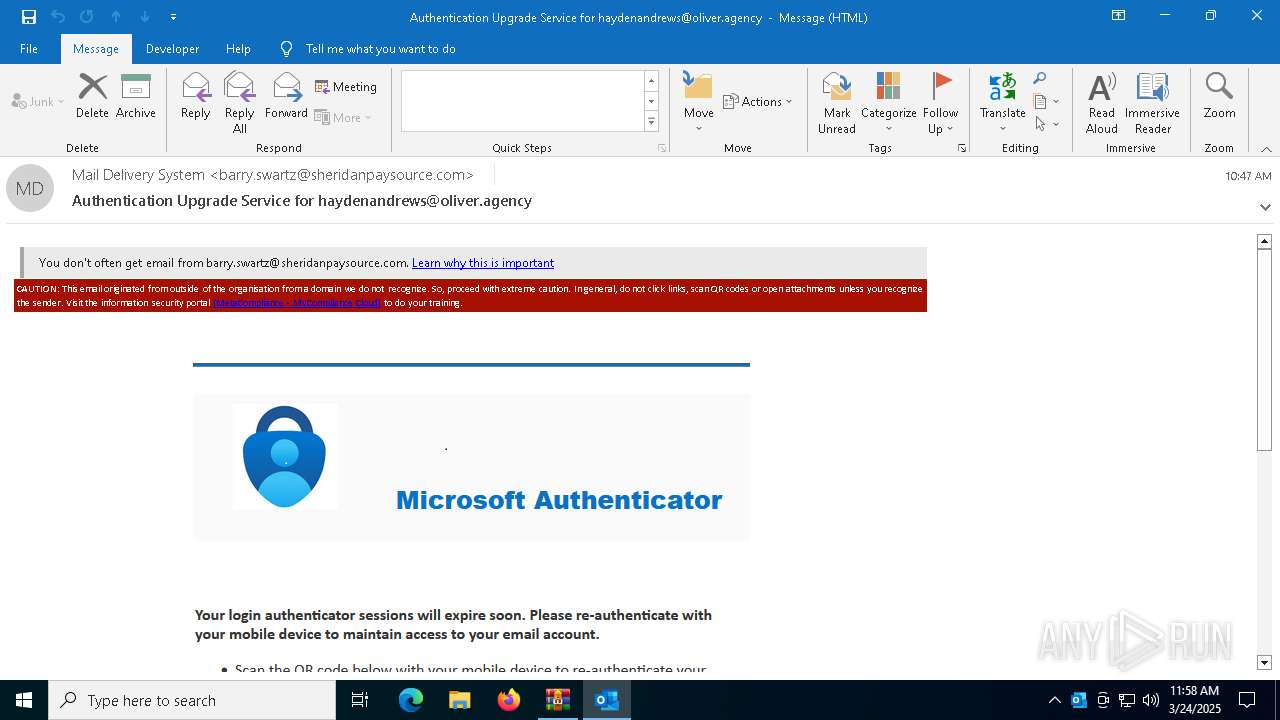Translate the message

coord(1003,102)
